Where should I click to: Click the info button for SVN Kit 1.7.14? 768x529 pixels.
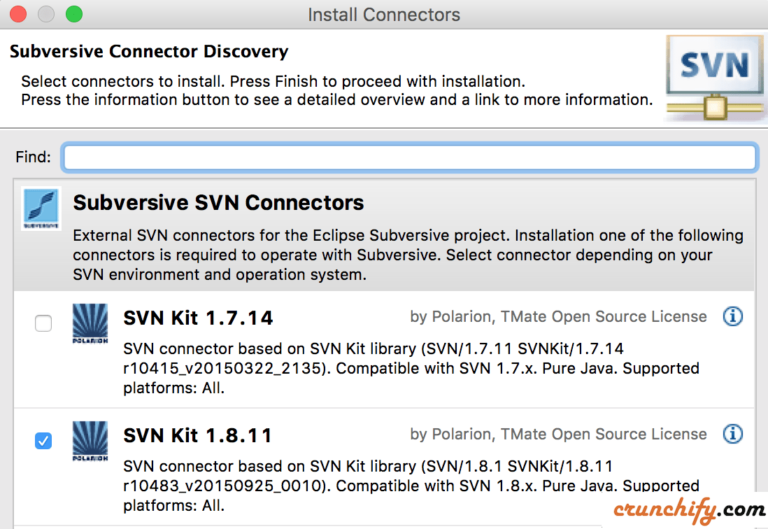click(x=733, y=316)
